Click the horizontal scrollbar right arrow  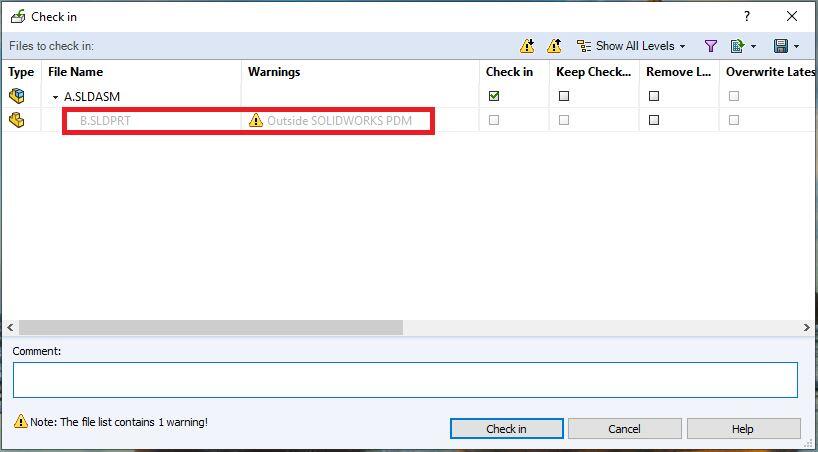tap(807, 328)
